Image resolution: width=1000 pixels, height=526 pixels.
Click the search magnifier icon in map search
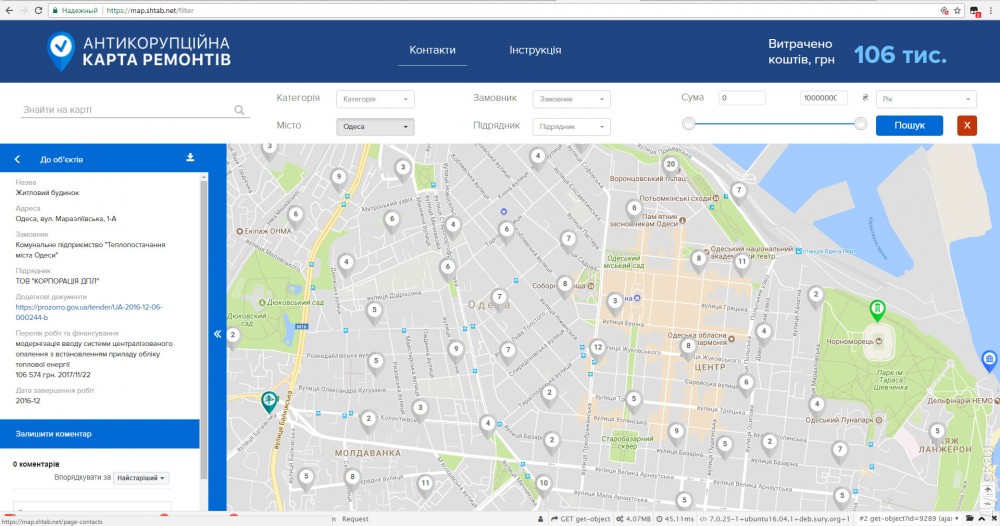pyautogui.click(x=240, y=111)
